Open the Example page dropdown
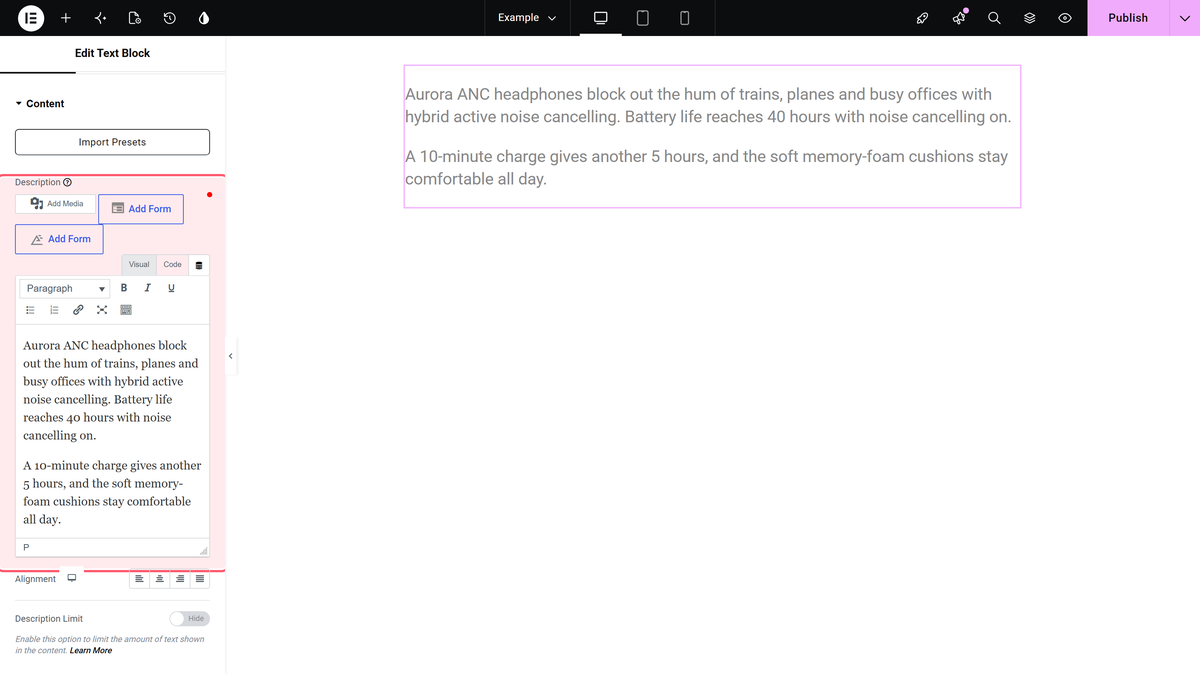Viewport: 1200px width, 675px height. coord(526,18)
